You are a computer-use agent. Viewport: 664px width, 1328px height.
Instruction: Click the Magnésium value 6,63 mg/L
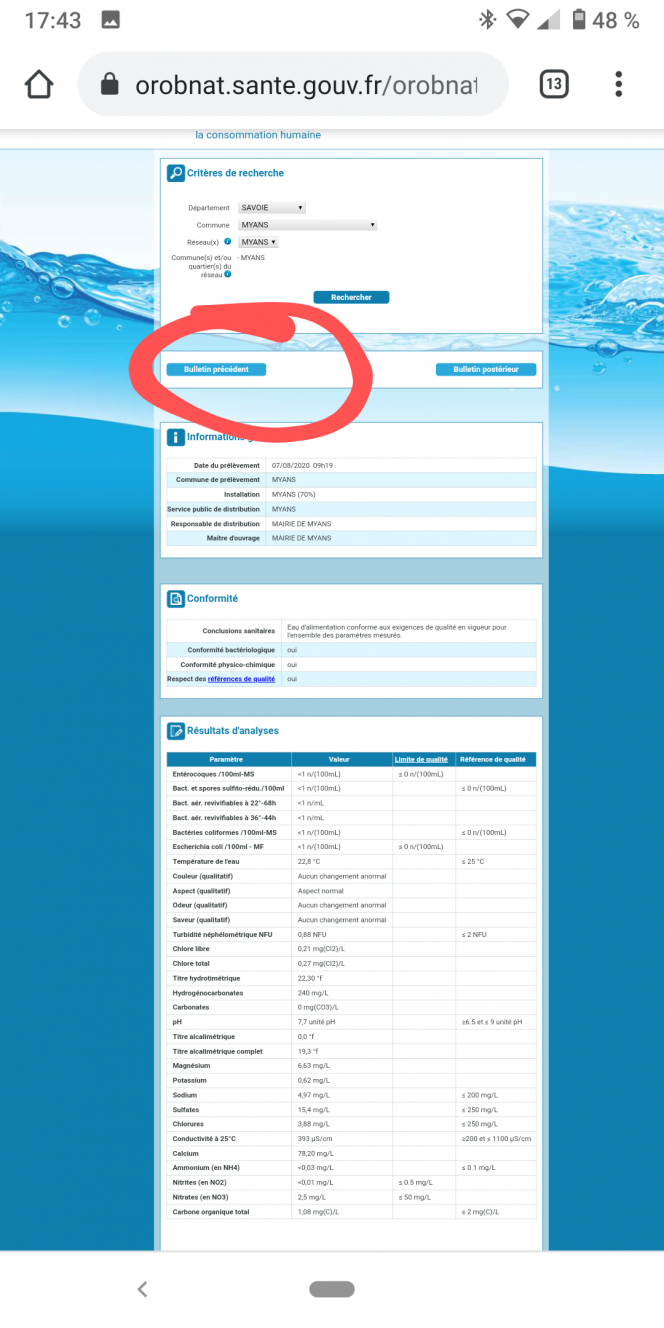tap(314, 1066)
